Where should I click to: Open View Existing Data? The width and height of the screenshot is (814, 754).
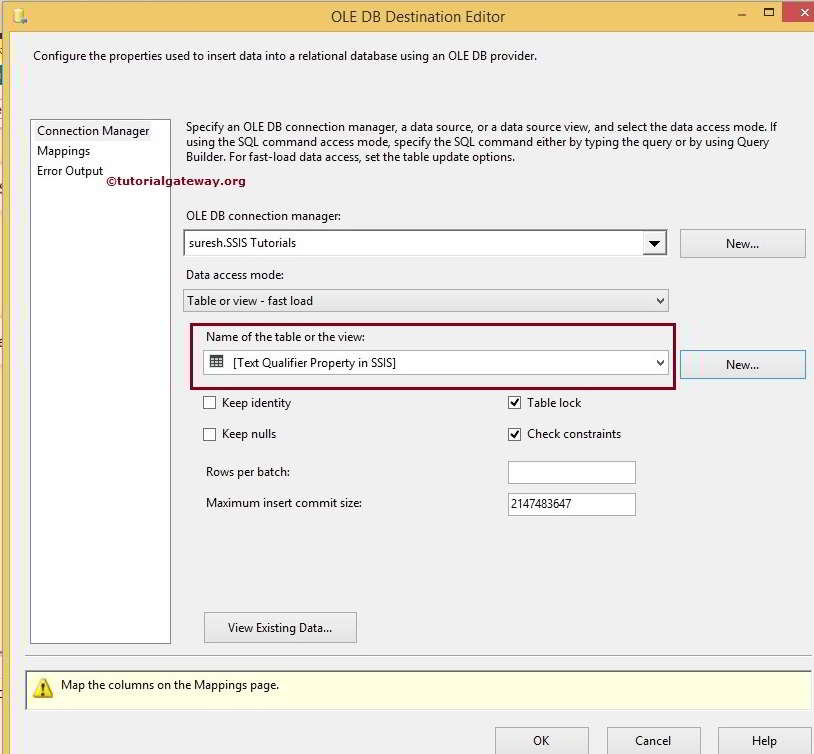pyautogui.click(x=279, y=627)
